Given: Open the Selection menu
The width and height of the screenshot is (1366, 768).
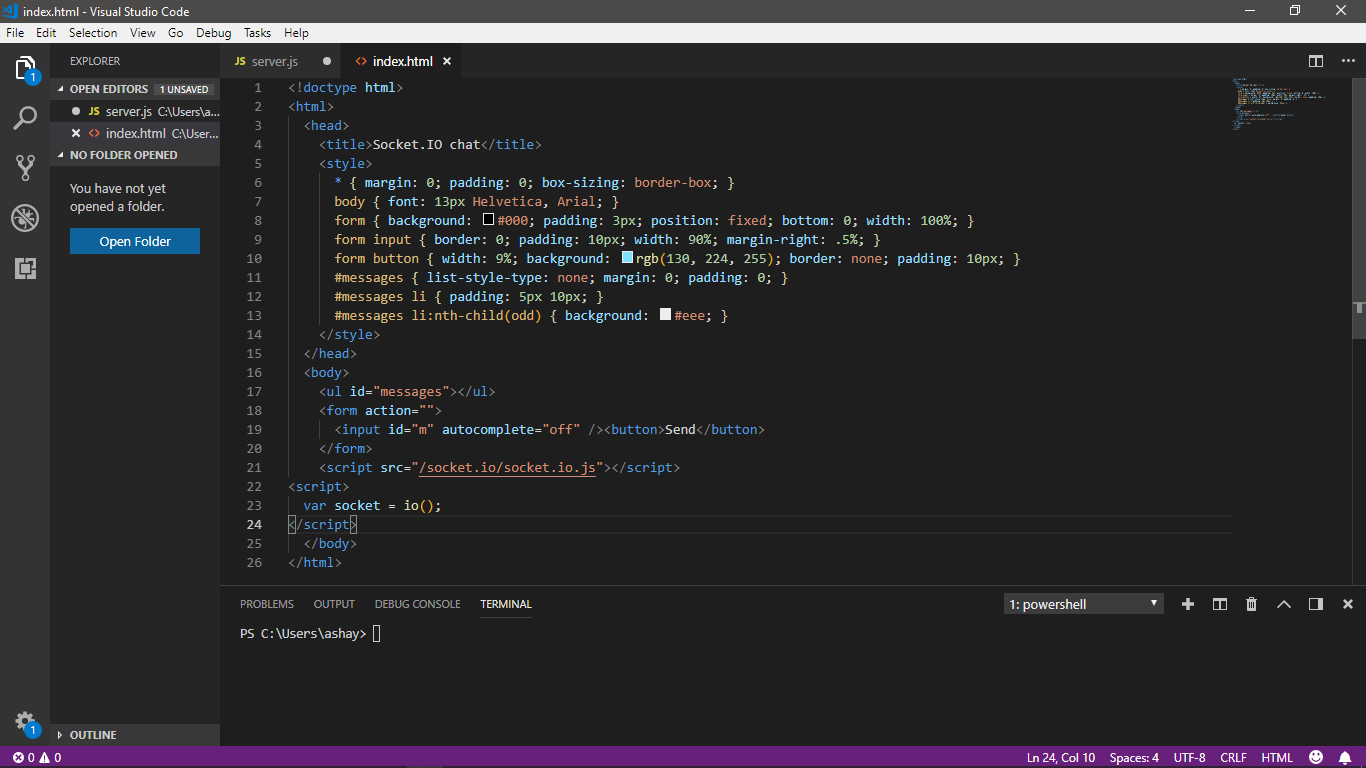Looking at the screenshot, I should coord(93,32).
